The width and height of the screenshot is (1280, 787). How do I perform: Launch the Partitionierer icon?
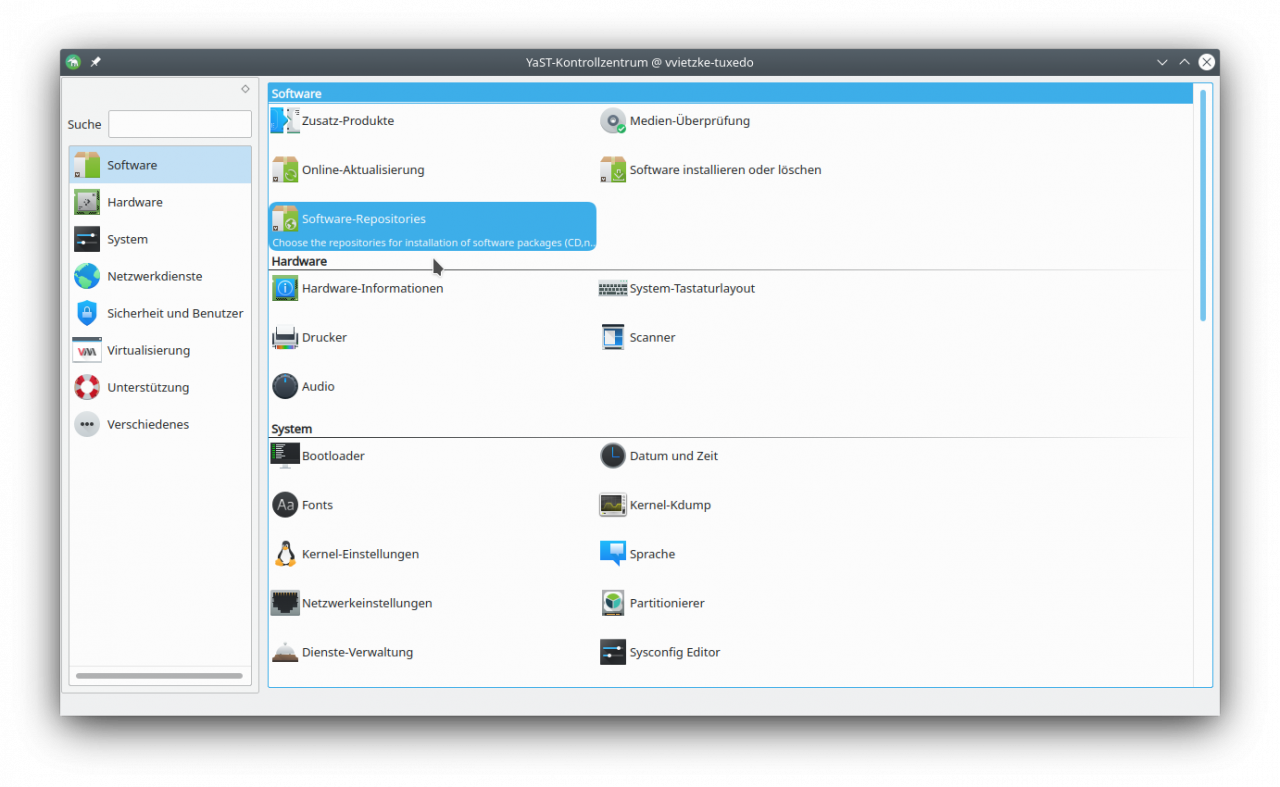click(613, 603)
